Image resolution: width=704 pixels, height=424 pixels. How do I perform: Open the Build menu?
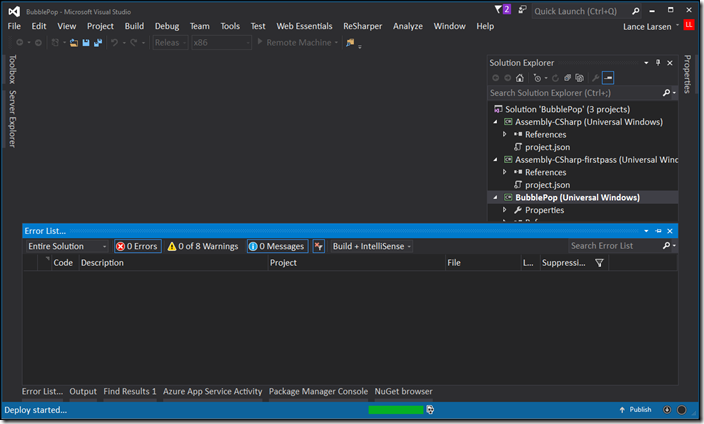(x=134, y=26)
